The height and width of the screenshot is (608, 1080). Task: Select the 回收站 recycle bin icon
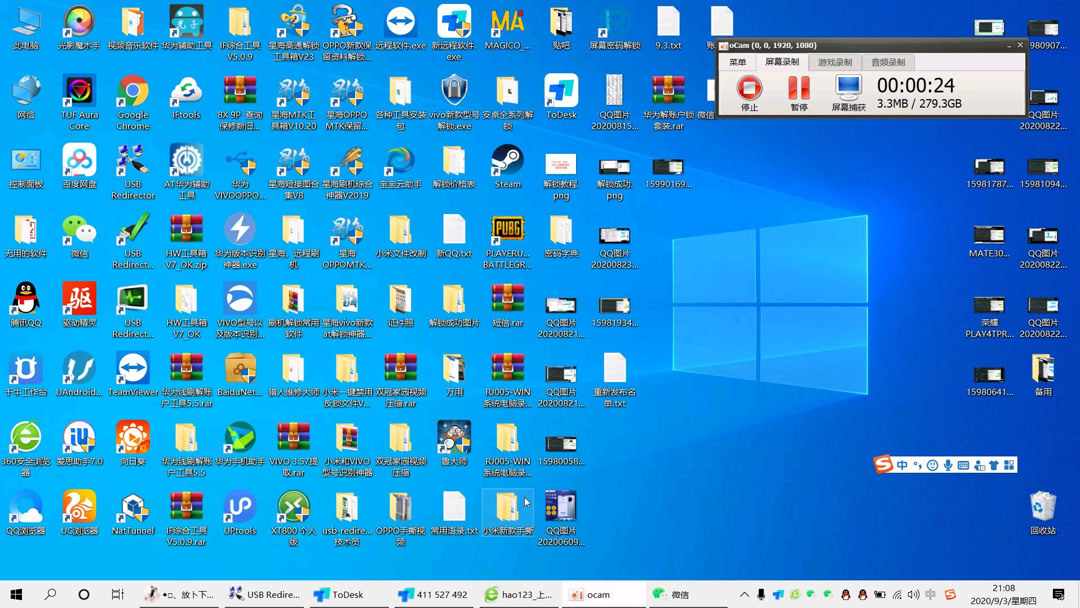pyautogui.click(x=1043, y=512)
